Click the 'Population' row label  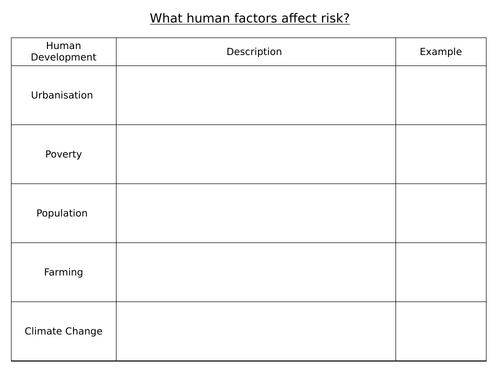click(x=62, y=213)
